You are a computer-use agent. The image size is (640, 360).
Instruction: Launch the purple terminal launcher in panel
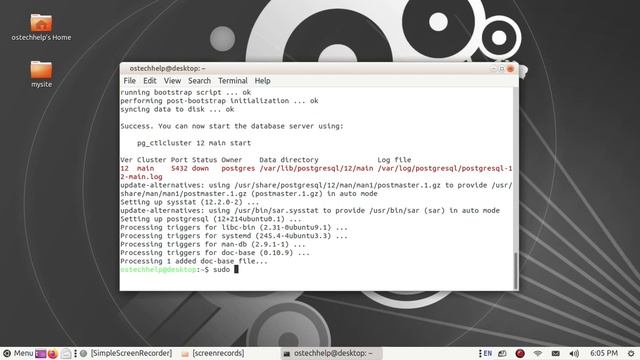(x=40, y=353)
